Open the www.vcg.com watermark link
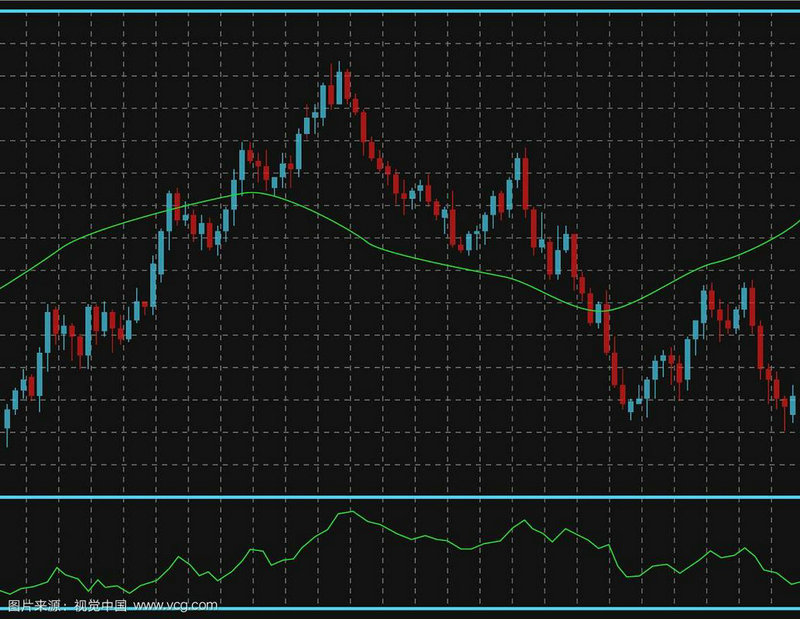 click(175, 605)
